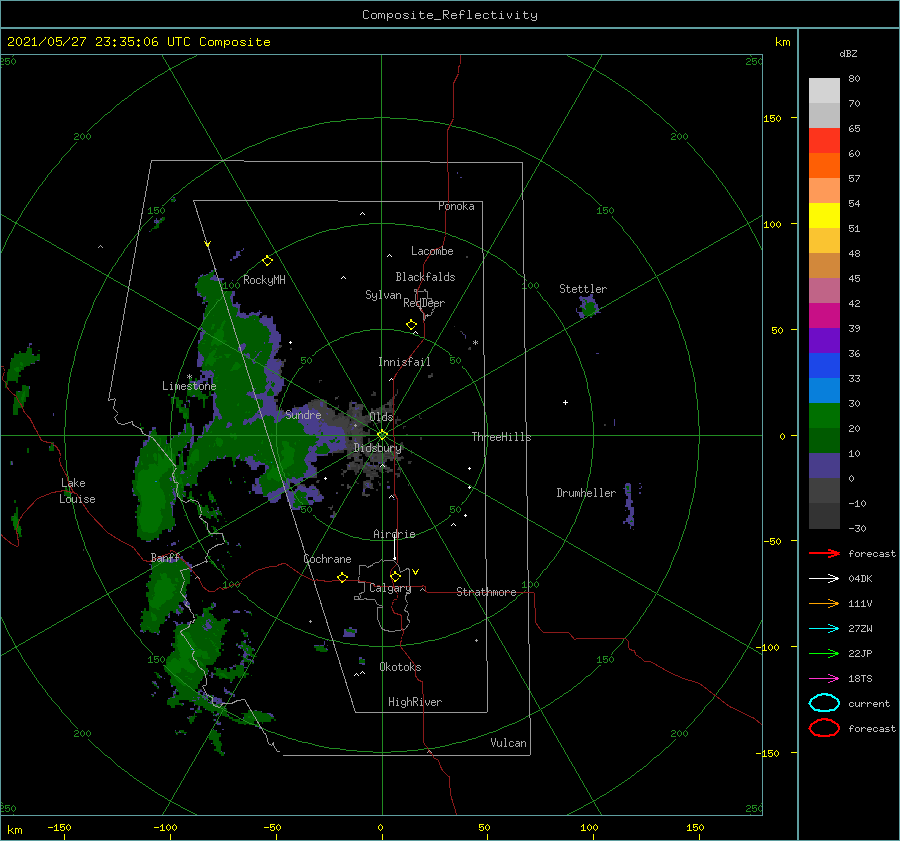Click the bright yellow dBZ scale swatch

[824, 215]
